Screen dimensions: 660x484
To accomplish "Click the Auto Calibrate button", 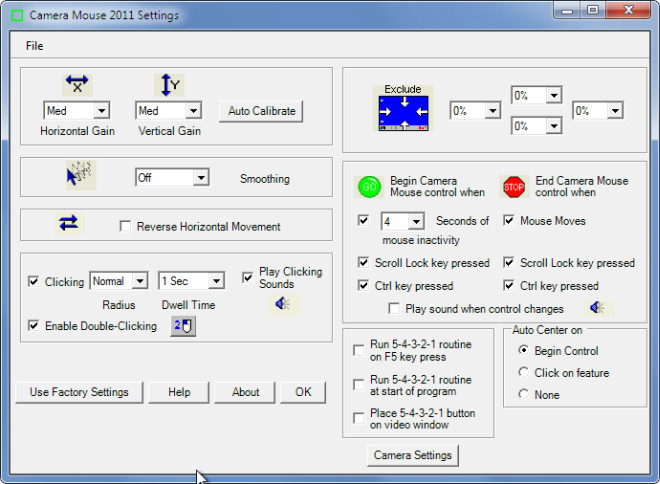I will [261, 111].
